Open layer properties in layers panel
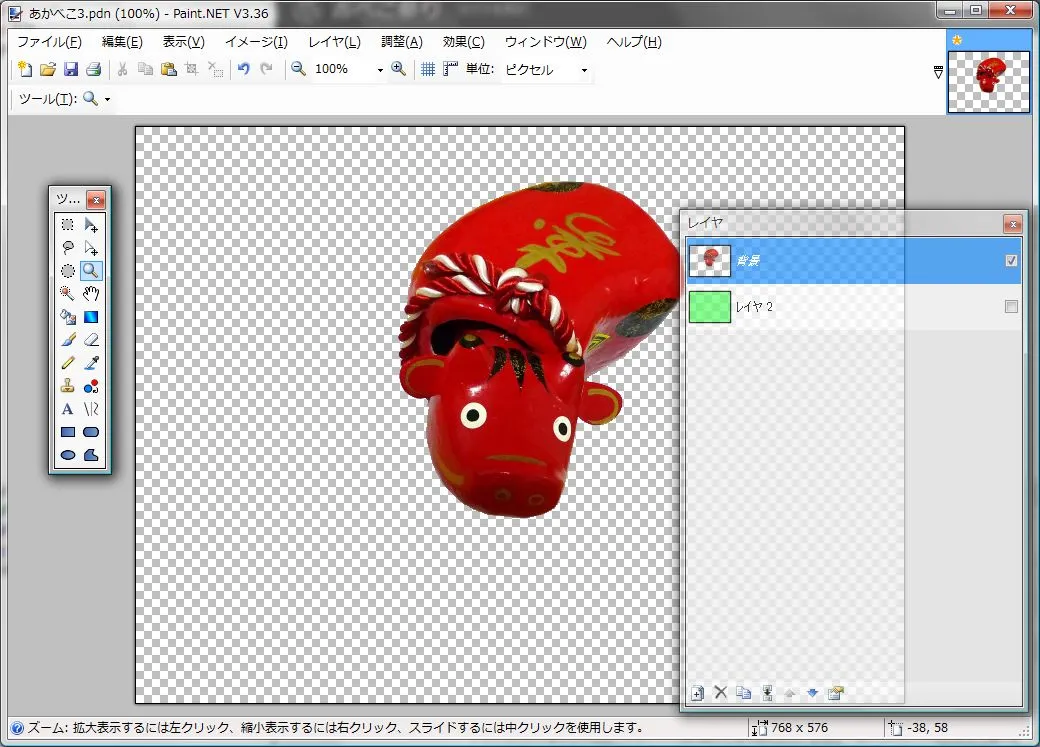This screenshot has width=1040, height=747. (x=836, y=692)
